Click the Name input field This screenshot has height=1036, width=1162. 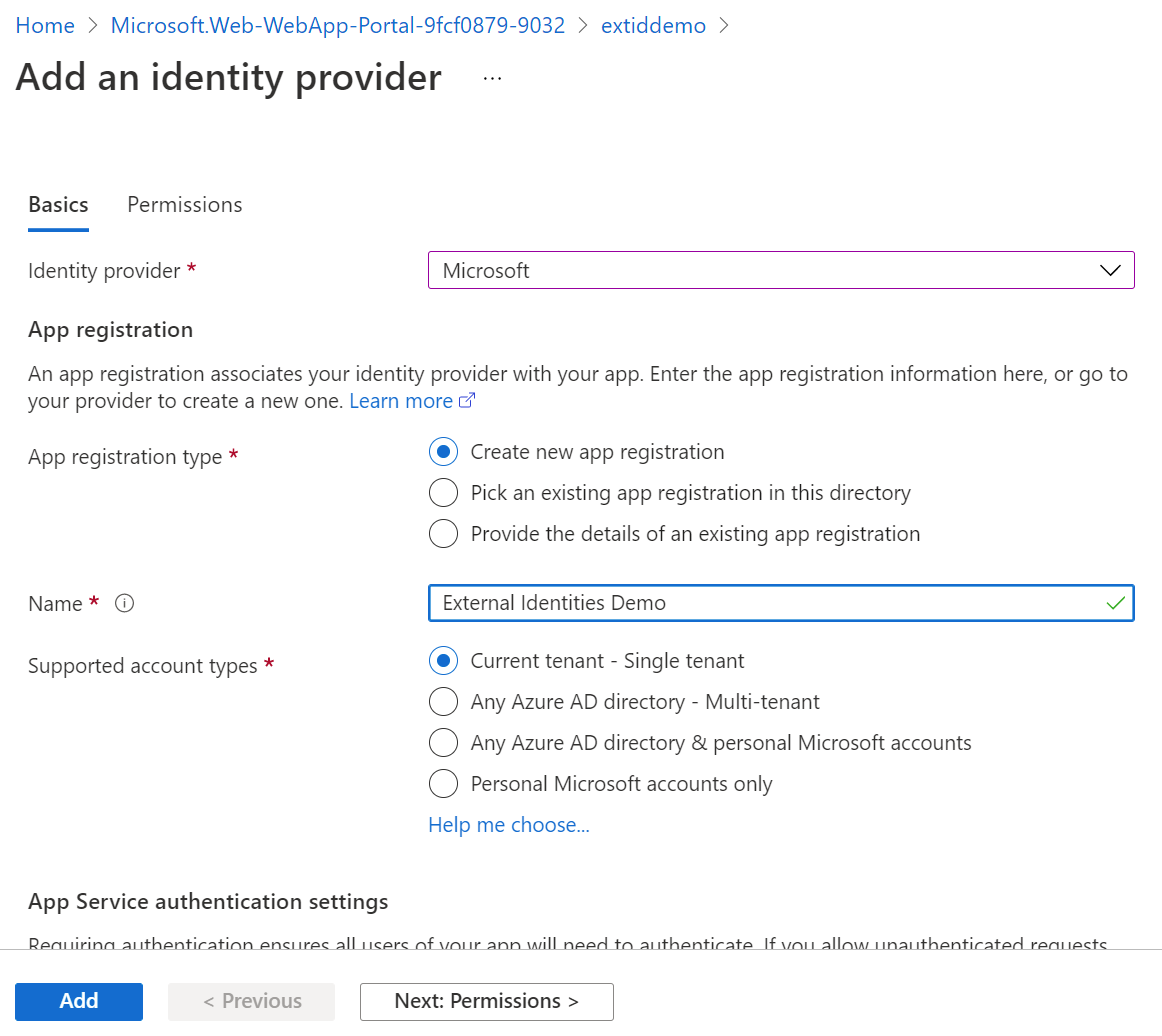tap(760, 603)
